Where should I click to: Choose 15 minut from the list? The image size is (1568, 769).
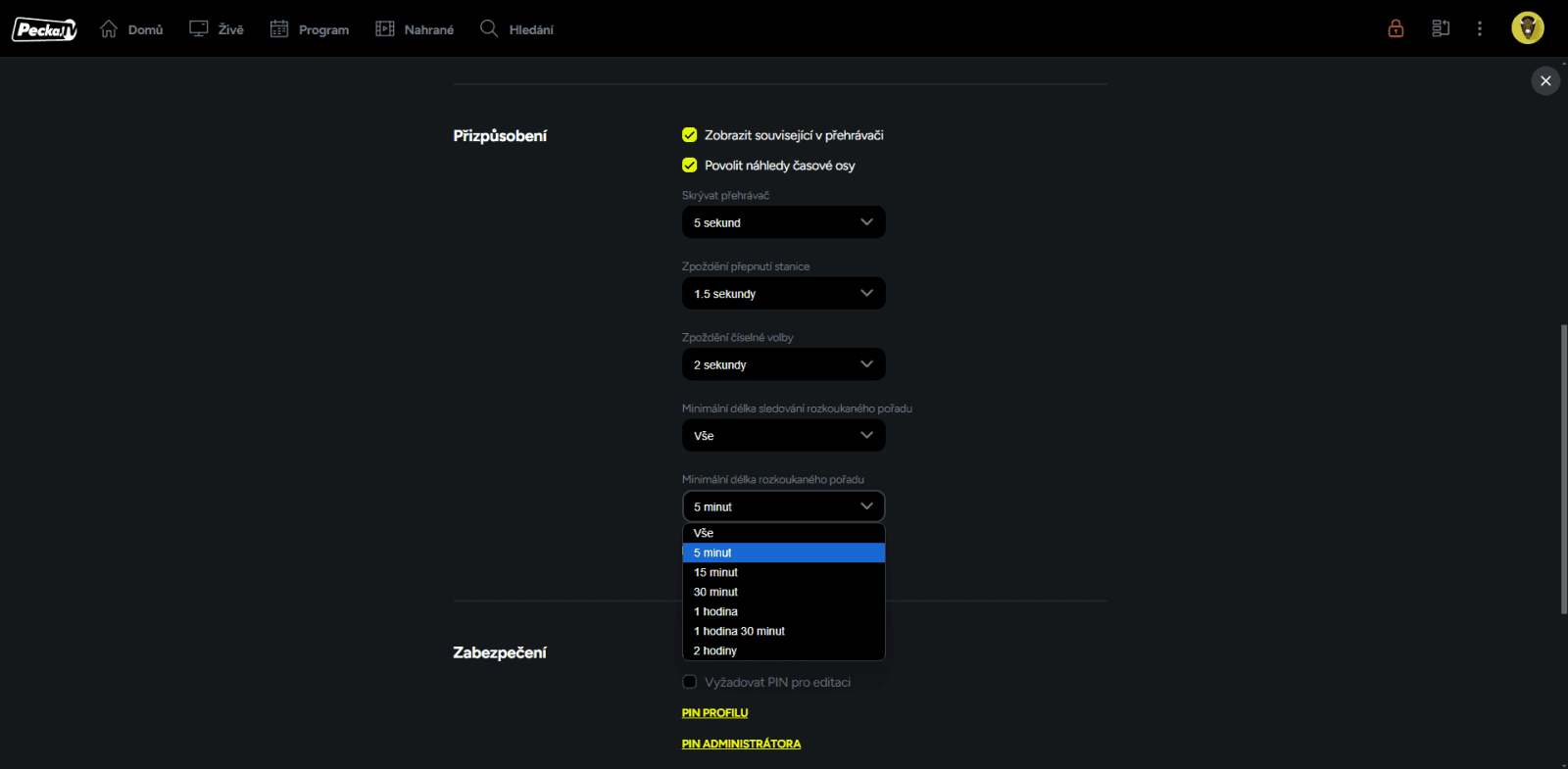pyautogui.click(x=784, y=572)
